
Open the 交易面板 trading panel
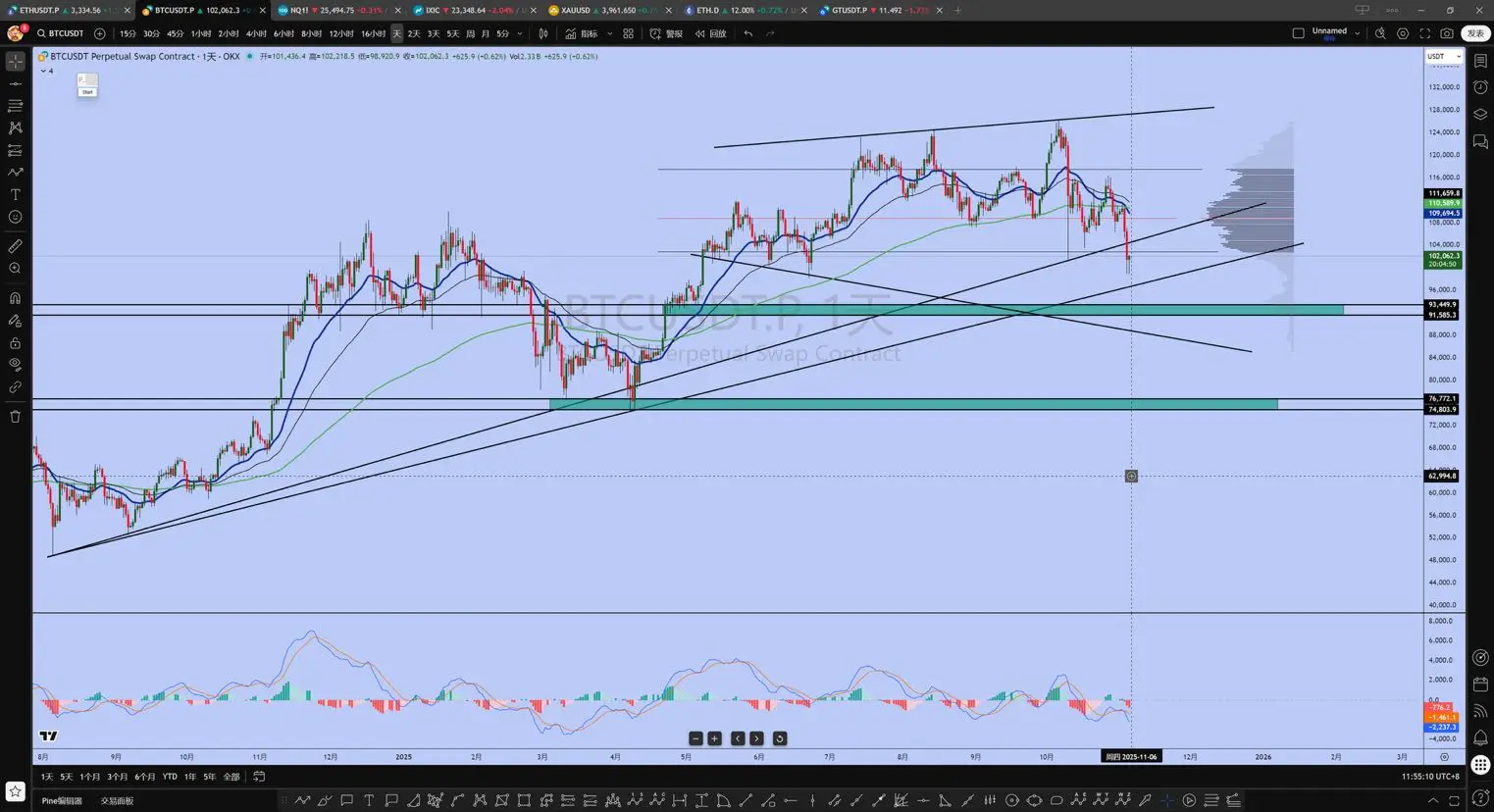[117, 801]
